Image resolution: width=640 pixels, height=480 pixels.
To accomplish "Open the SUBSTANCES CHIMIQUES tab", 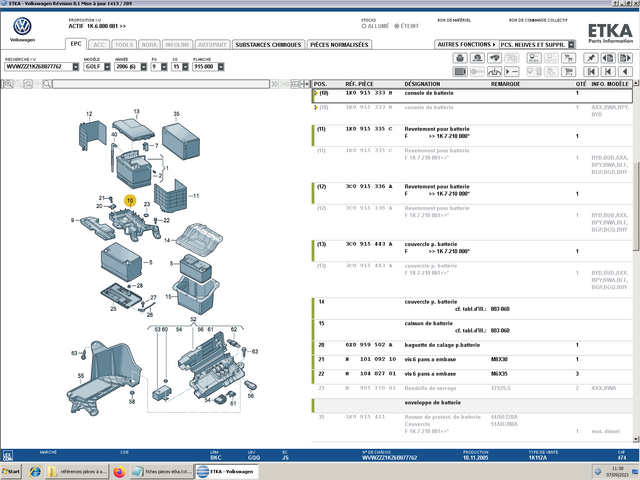I will coord(268,44).
